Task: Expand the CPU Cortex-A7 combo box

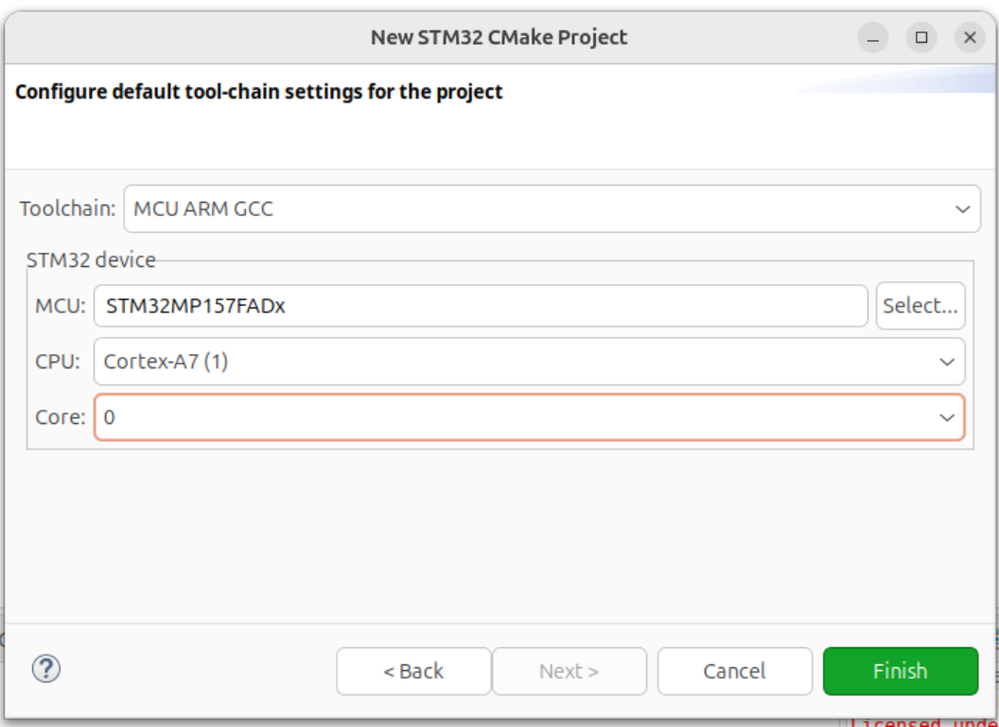Action: click(x=529, y=362)
